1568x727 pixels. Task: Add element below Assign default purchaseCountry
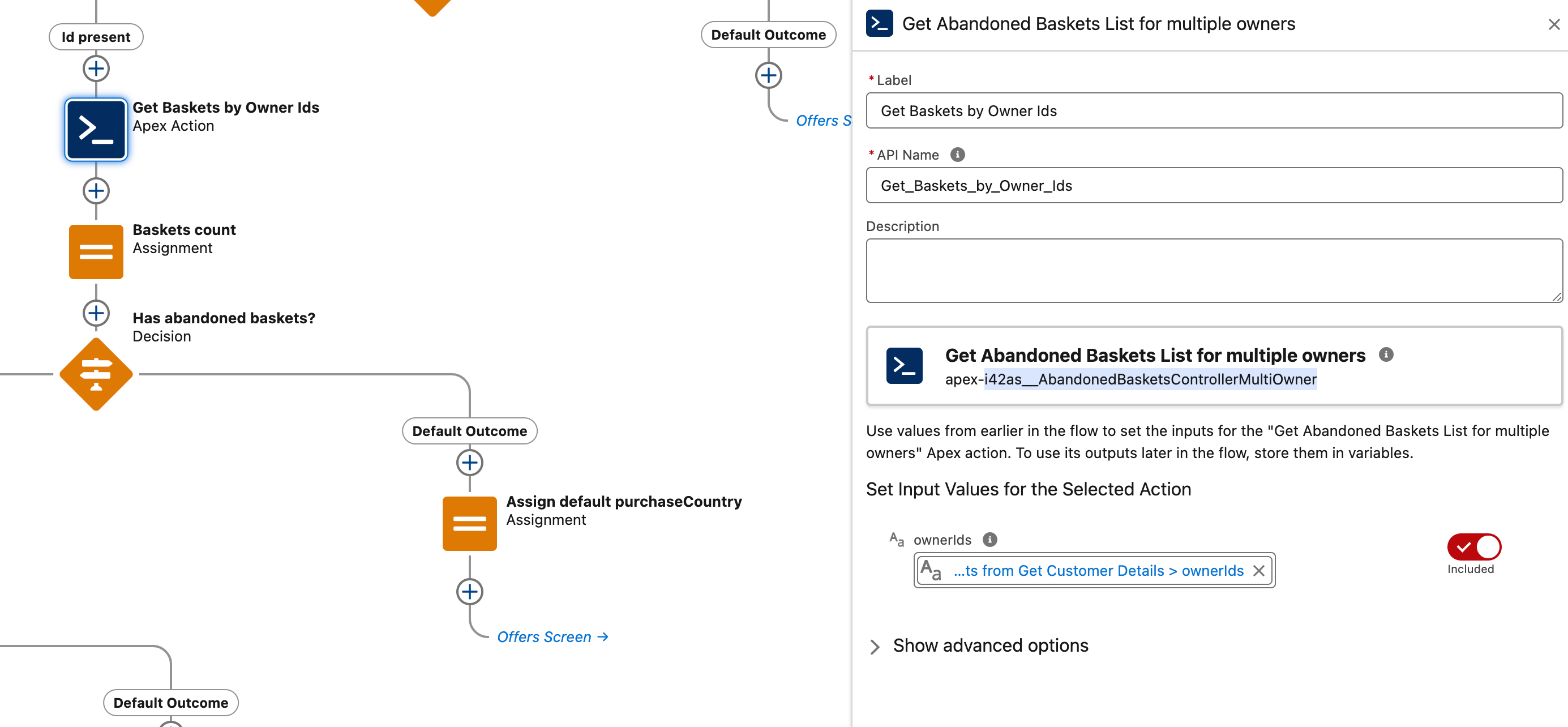coord(469,591)
